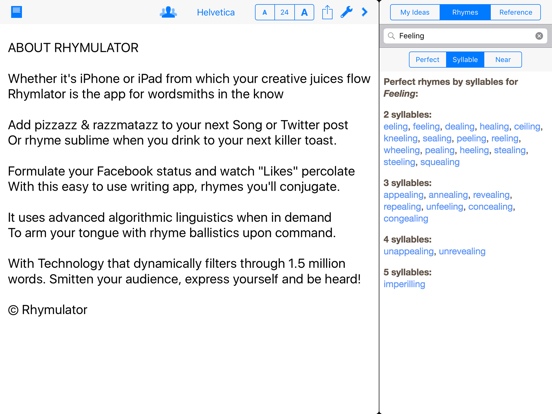Choose the rhyme word healing

(x=494, y=126)
